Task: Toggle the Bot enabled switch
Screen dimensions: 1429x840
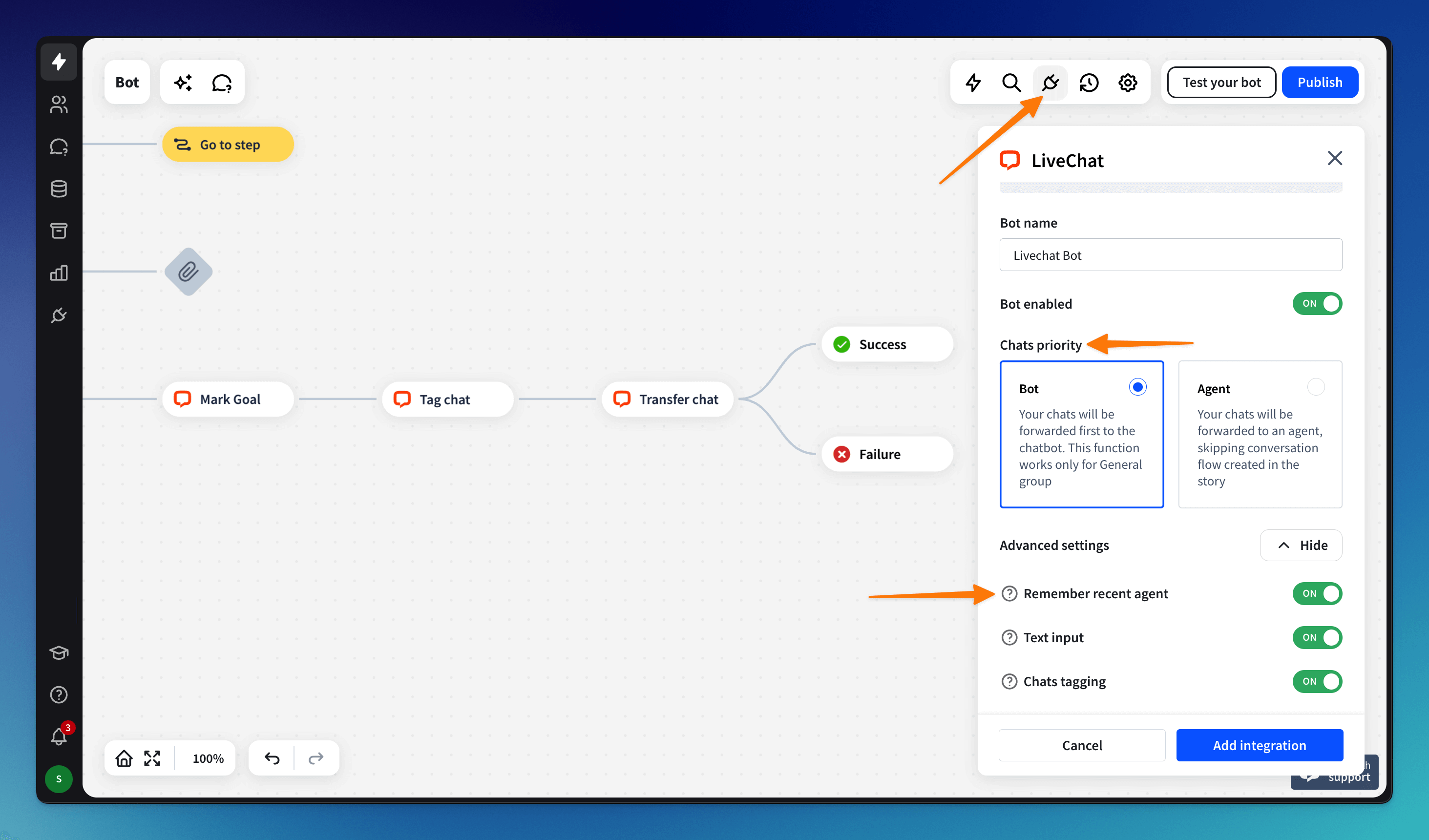Action: pos(1317,303)
